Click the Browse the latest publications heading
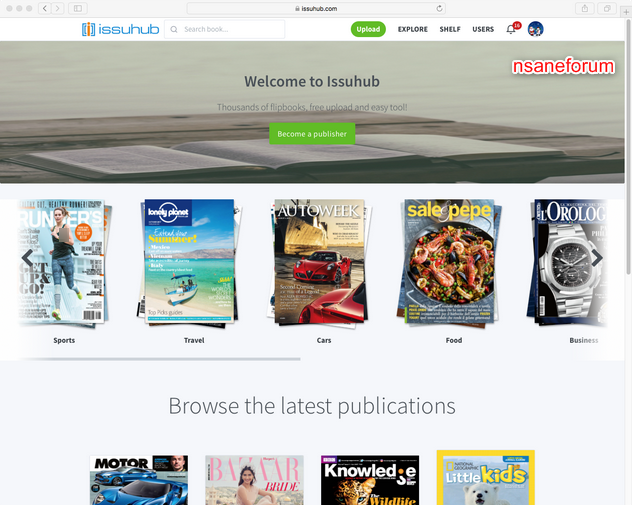The height and width of the screenshot is (505, 632). [312, 406]
